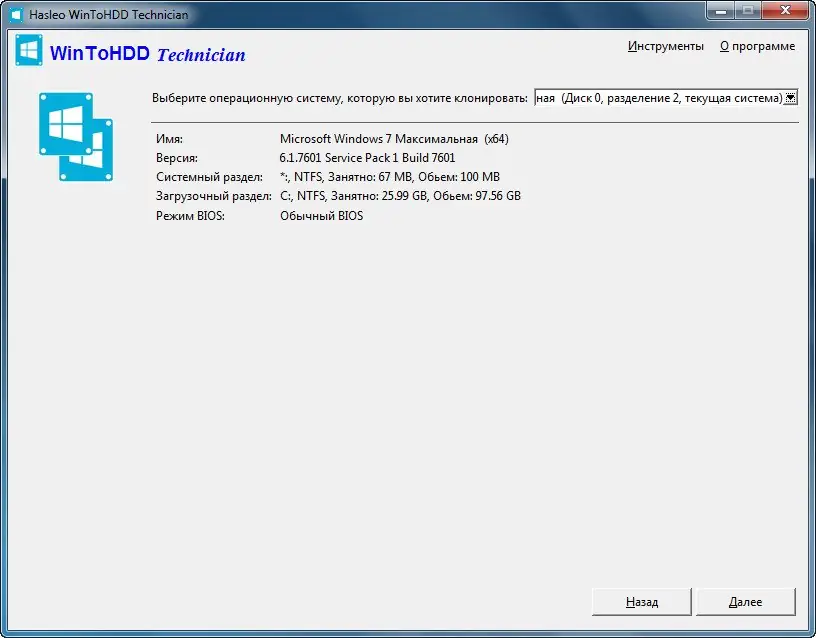Click the boot partition C: NTFS value

tap(400, 196)
